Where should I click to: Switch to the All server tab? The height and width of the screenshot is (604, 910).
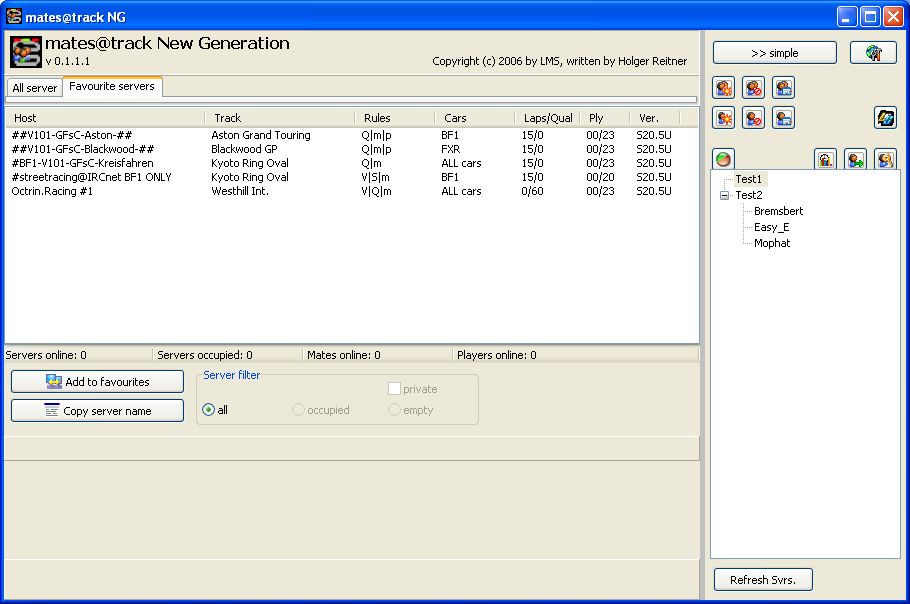click(34, 88)
